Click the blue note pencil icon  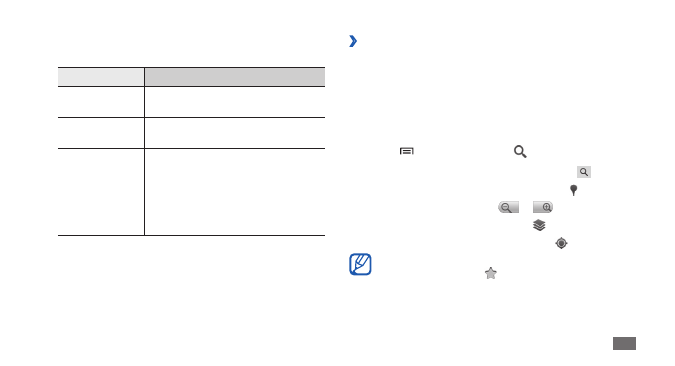point(360,264)
